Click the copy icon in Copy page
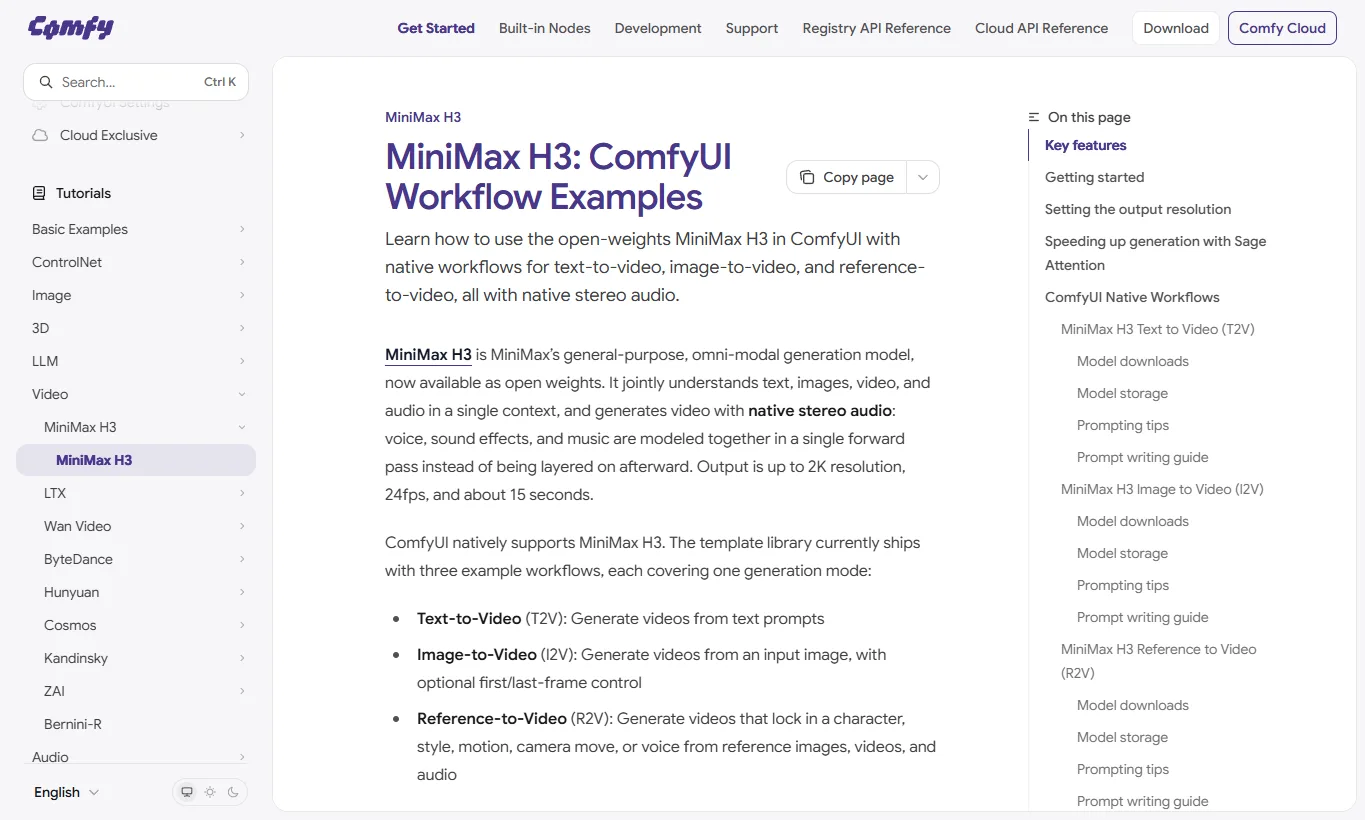The height and width of the screenshot is (820, 1365). tap(807, 177)
